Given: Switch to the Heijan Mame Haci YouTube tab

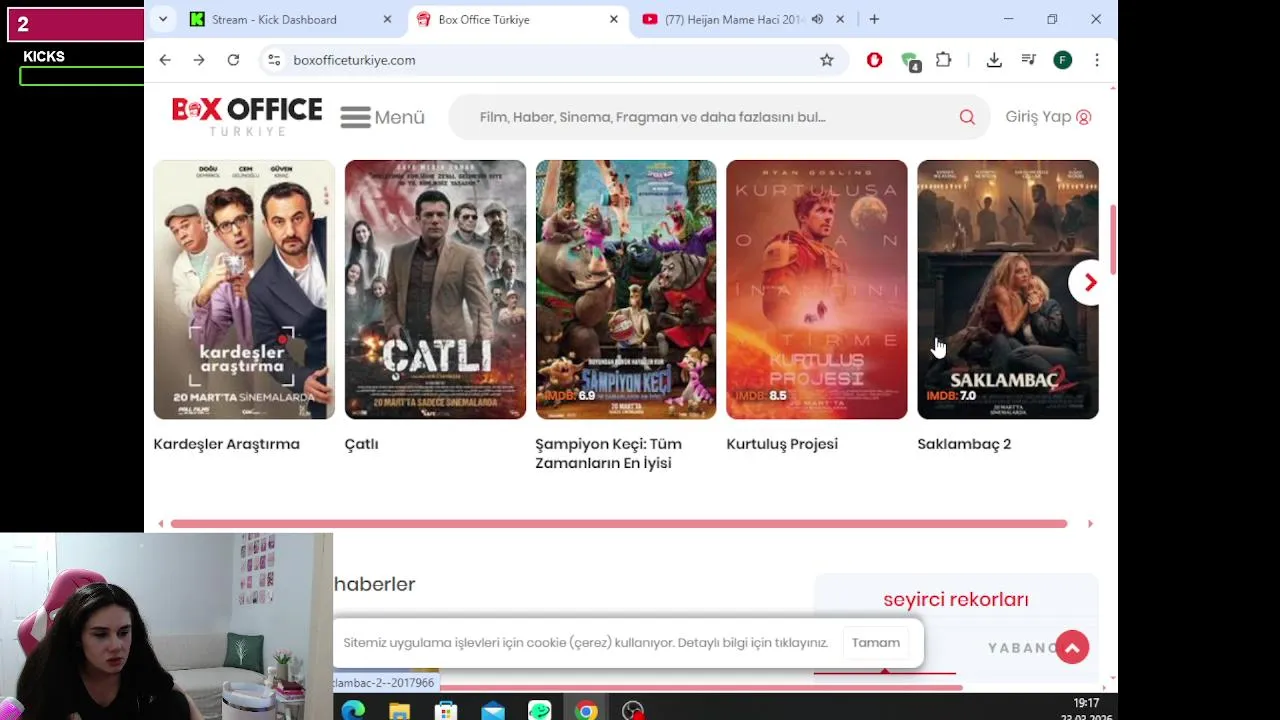Looking at the screenshot, I should [734, 19].
